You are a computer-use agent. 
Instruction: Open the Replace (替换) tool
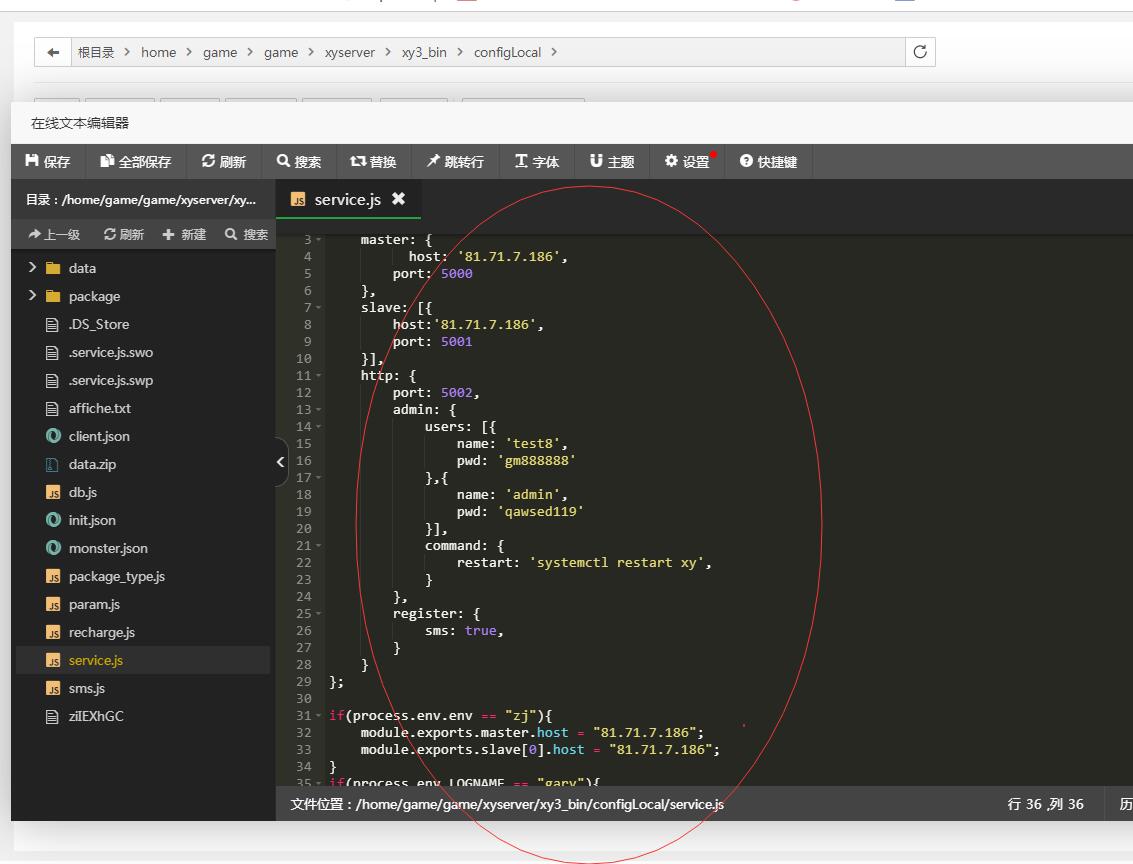(373, 162)
